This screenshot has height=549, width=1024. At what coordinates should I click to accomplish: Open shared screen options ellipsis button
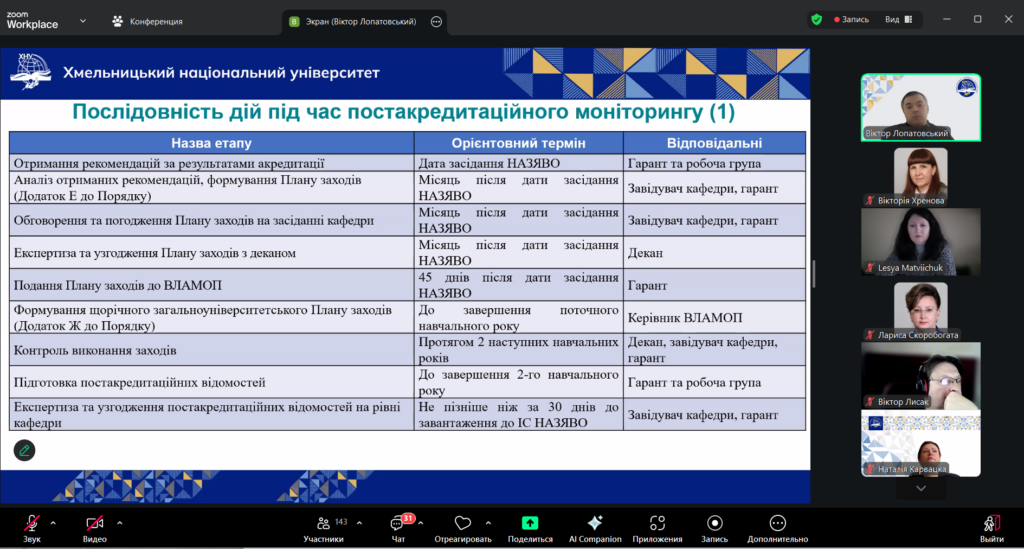coord(436,21)
